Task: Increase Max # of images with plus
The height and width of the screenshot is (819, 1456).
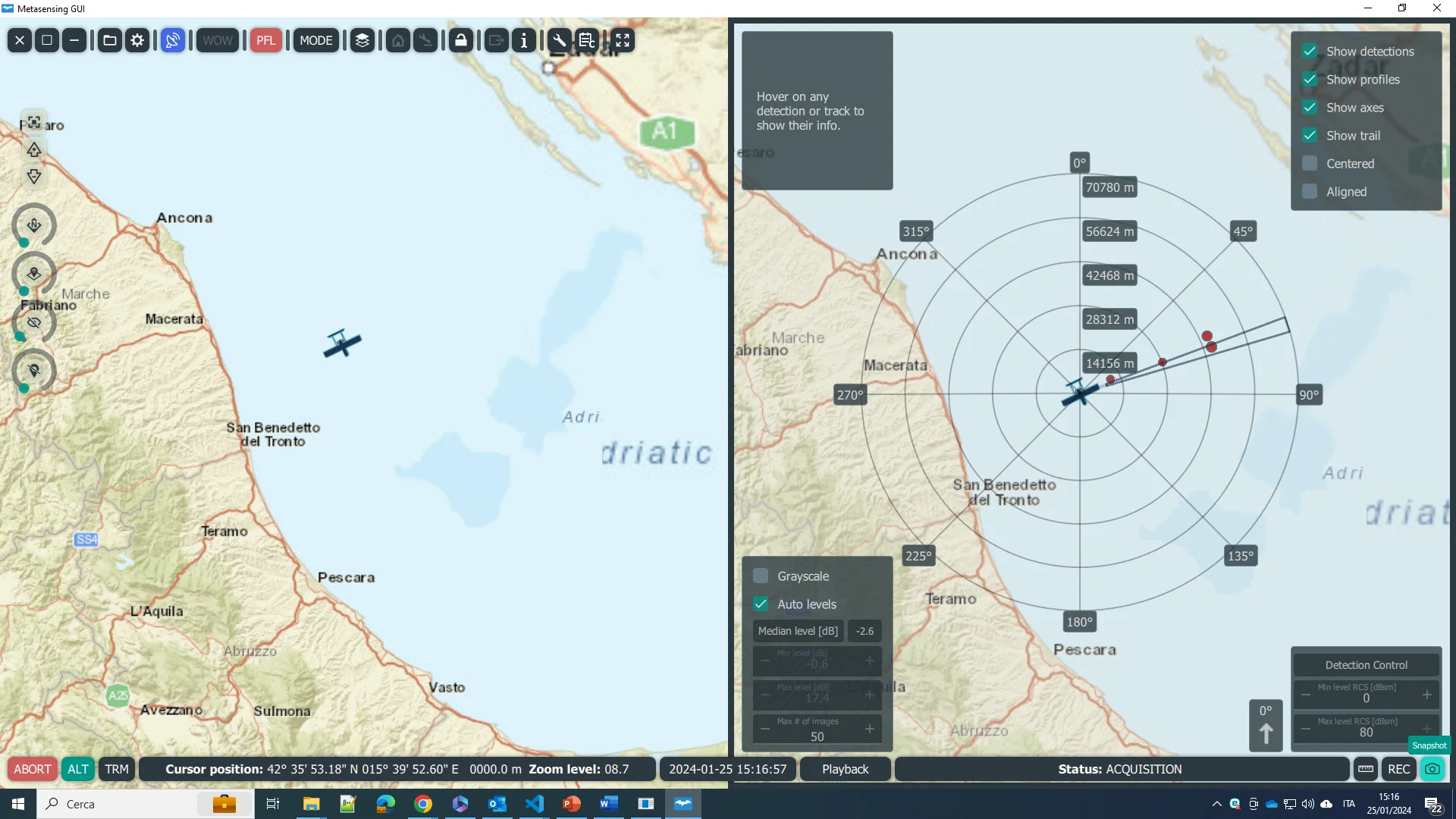Action: pyautogui.click(x=870, y=729)
